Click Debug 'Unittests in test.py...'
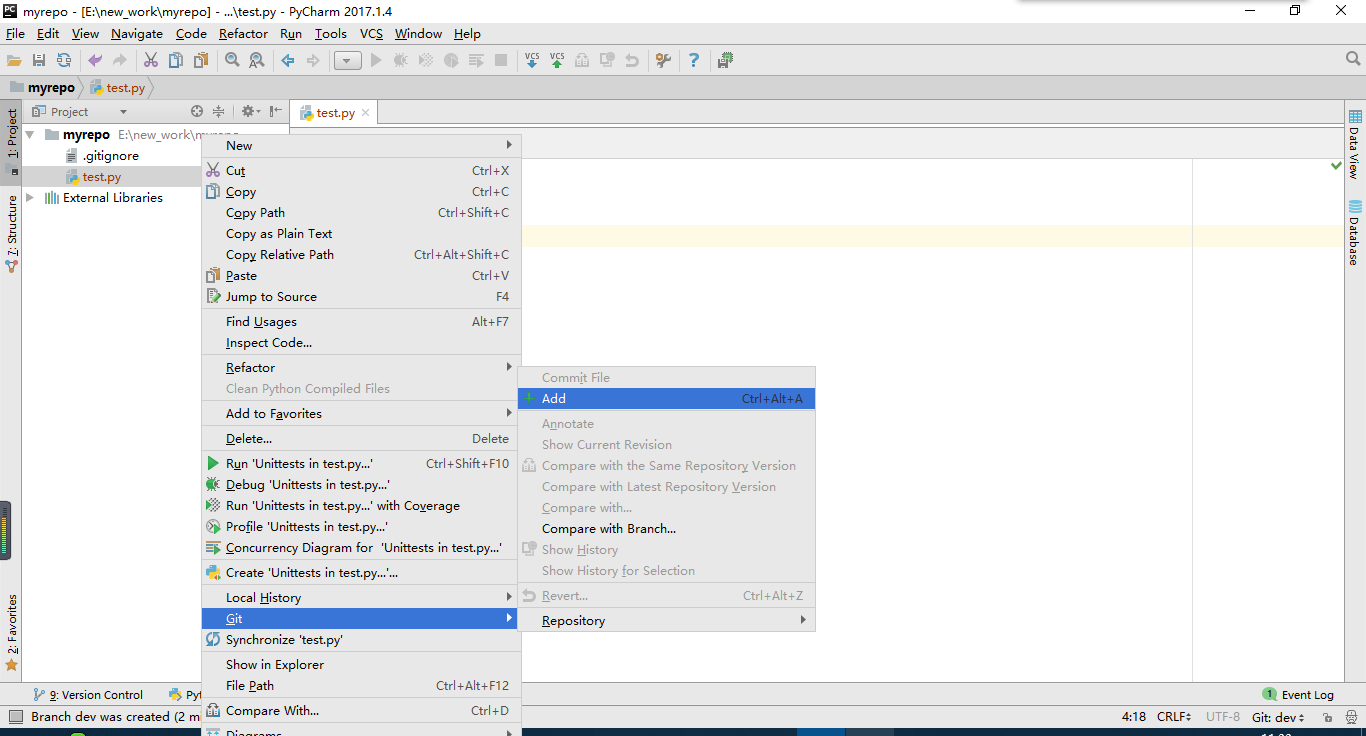This screenshot has height=736, width=1366. [x=361, y=484]
